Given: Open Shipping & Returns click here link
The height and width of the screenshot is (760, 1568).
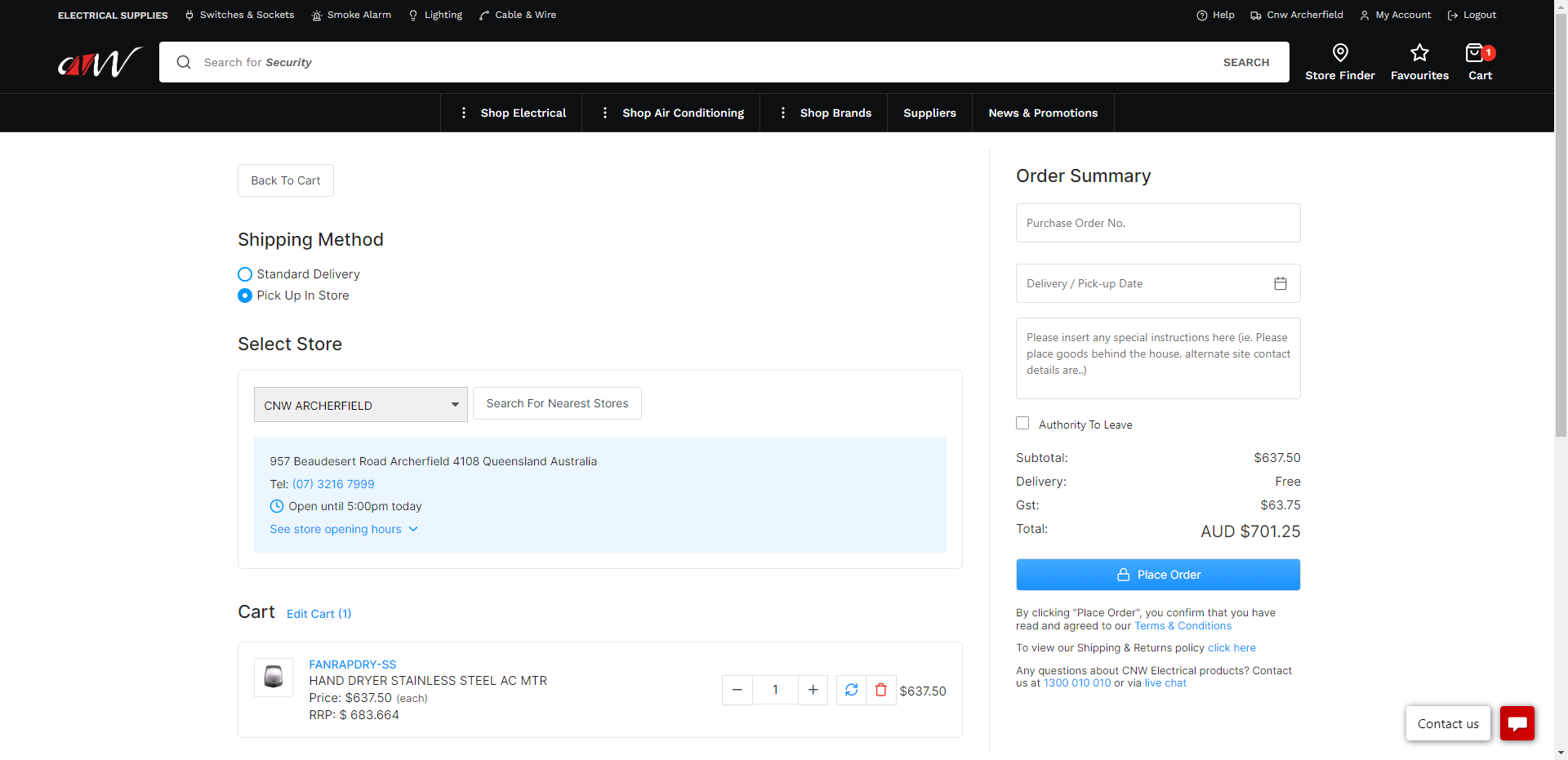Looking at the screenshot, I should pyautogui.click(x=1232, y=648).
